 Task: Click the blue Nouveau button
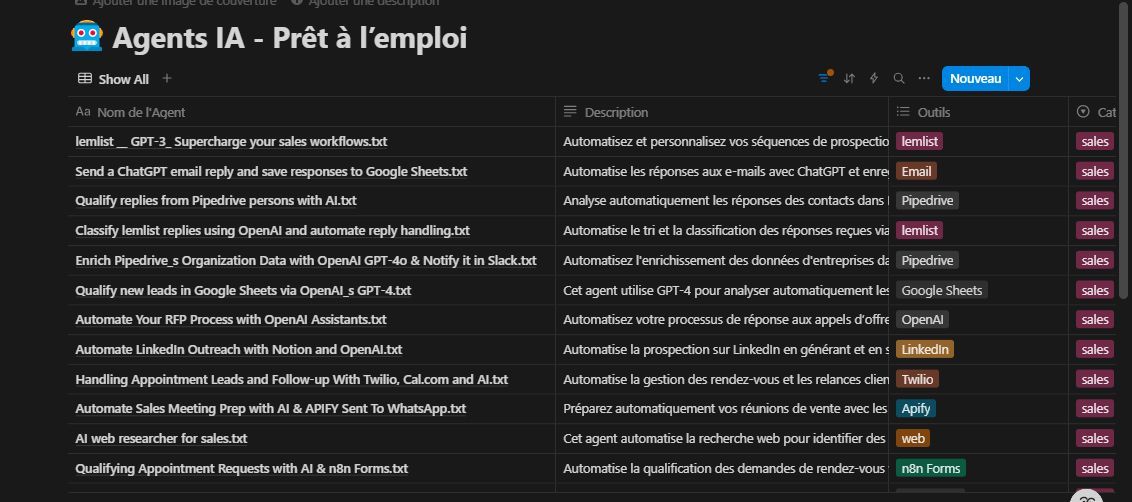(975, 79)
